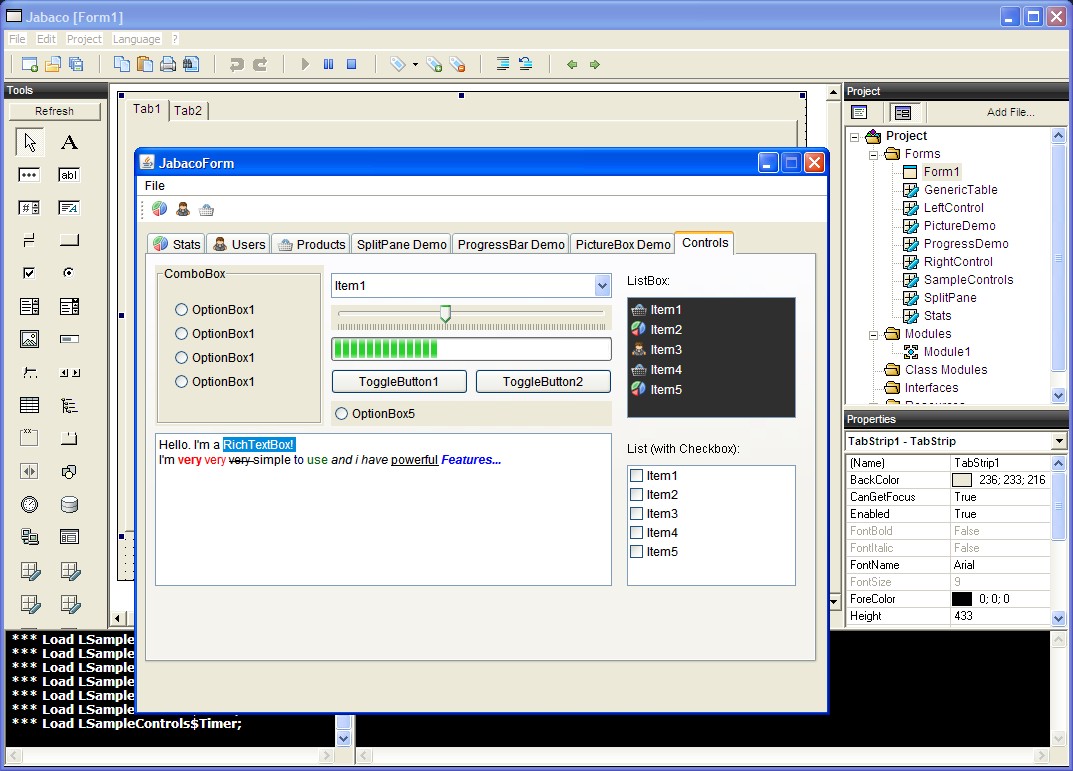Screen dimensions: 1073x771
Task: Click the Redo toolbar icon
Action: point(260,64)
